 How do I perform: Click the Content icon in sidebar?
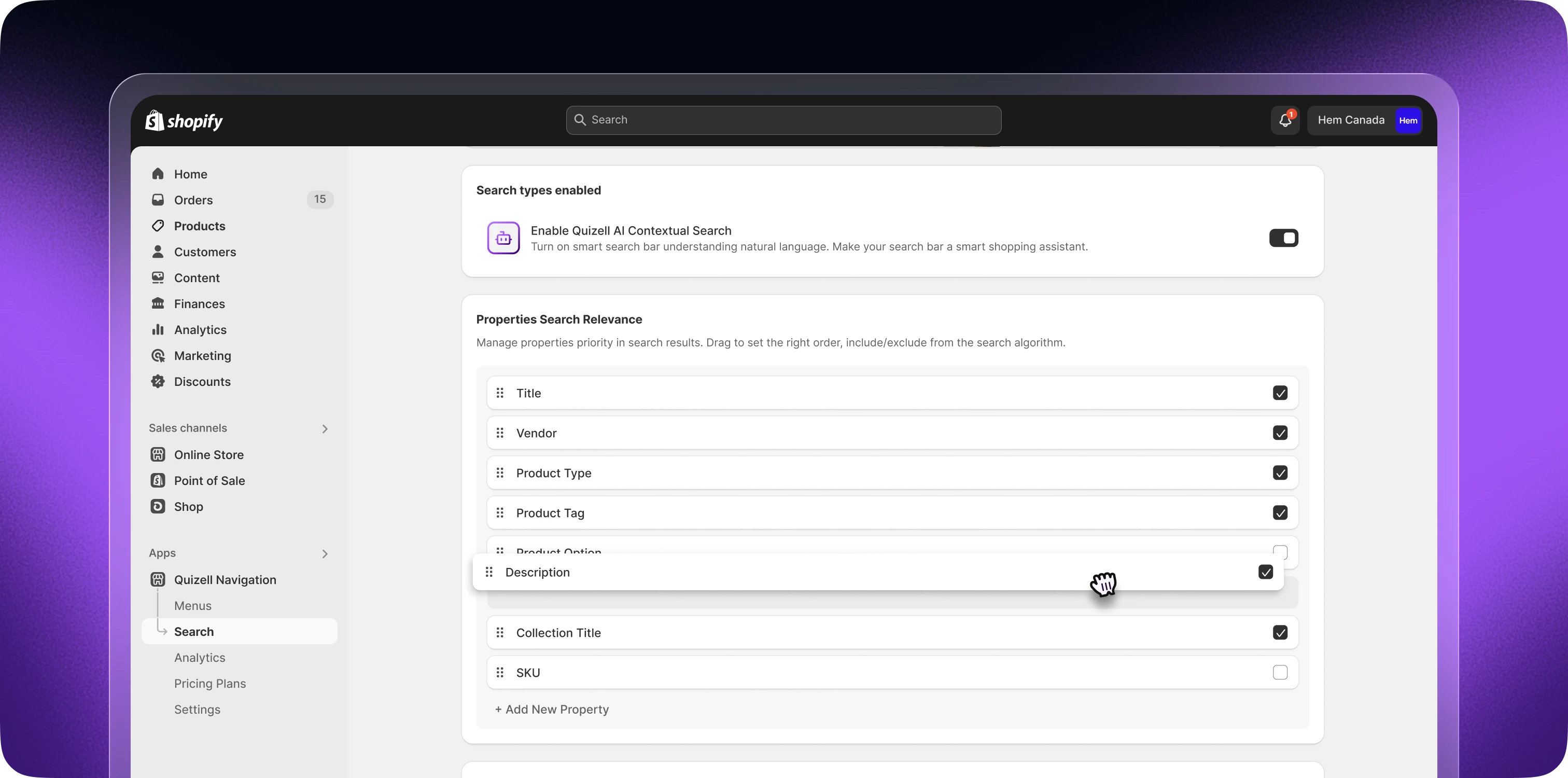click(x=158, y=277)
